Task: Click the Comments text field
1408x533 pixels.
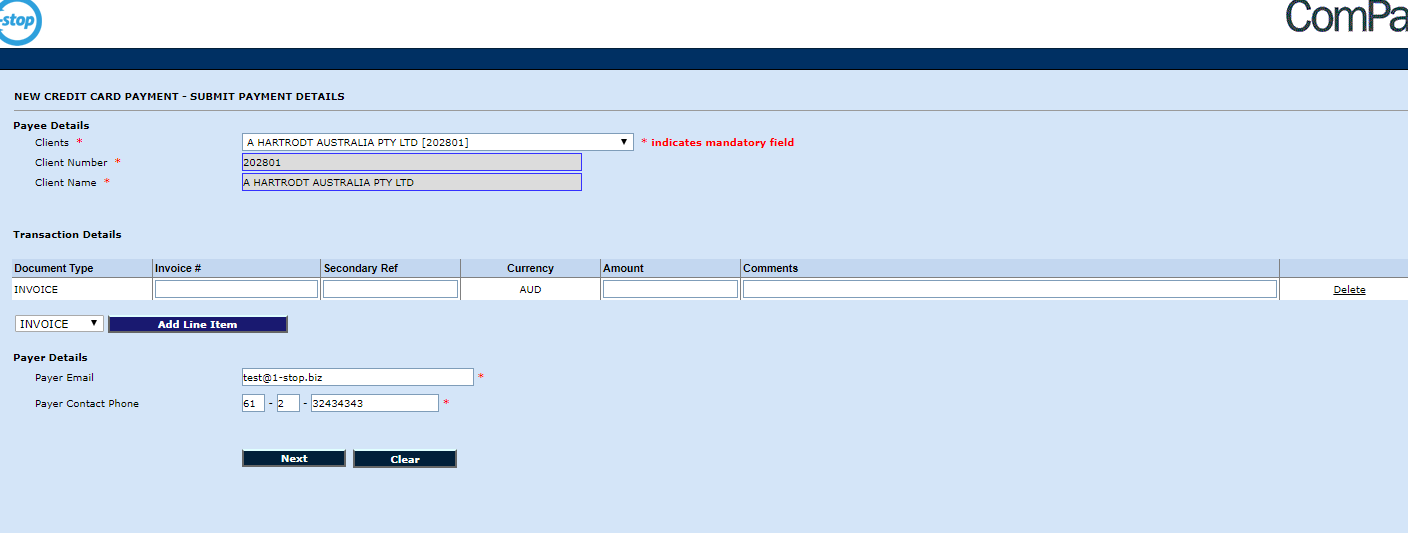Action: point(1009,289)
